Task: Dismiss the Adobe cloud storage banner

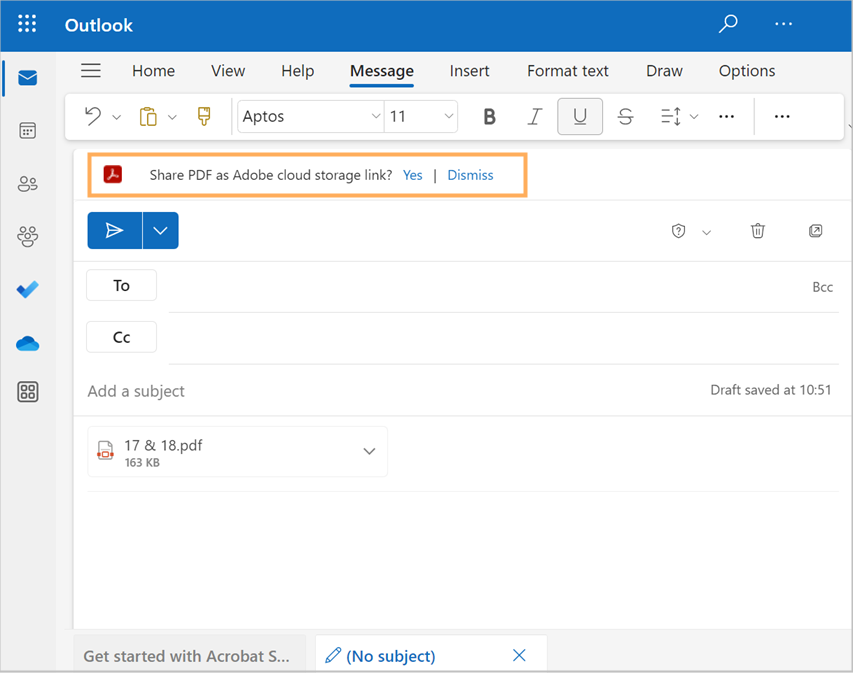Action: click(470, 174)
